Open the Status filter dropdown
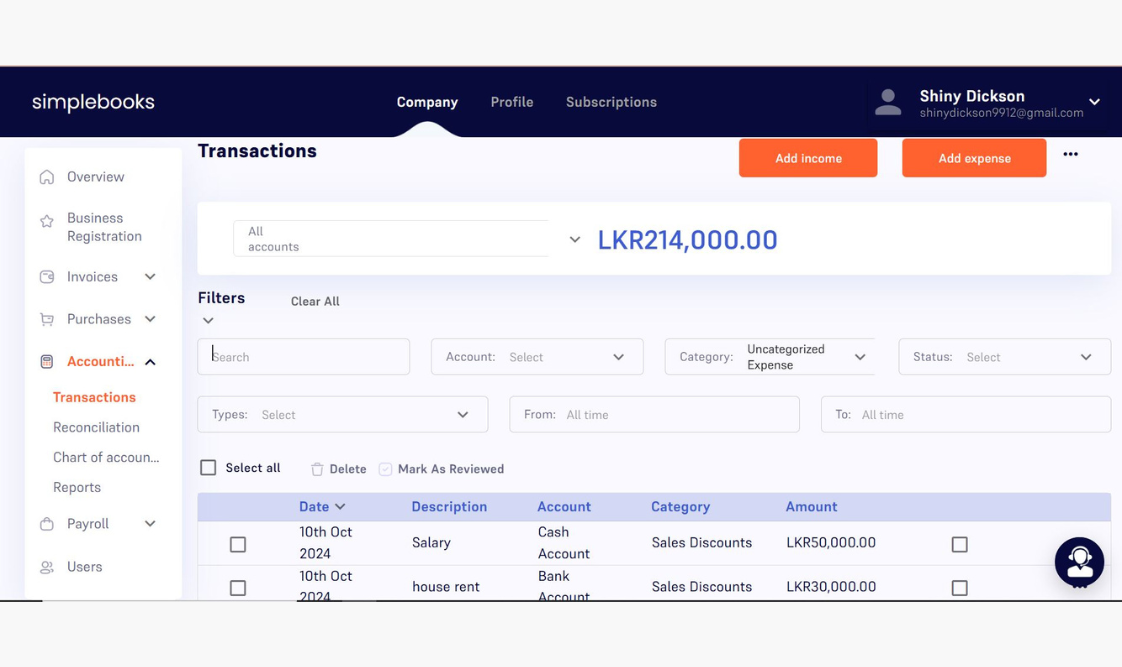 pyautogui.click(x=1005, y=357)
